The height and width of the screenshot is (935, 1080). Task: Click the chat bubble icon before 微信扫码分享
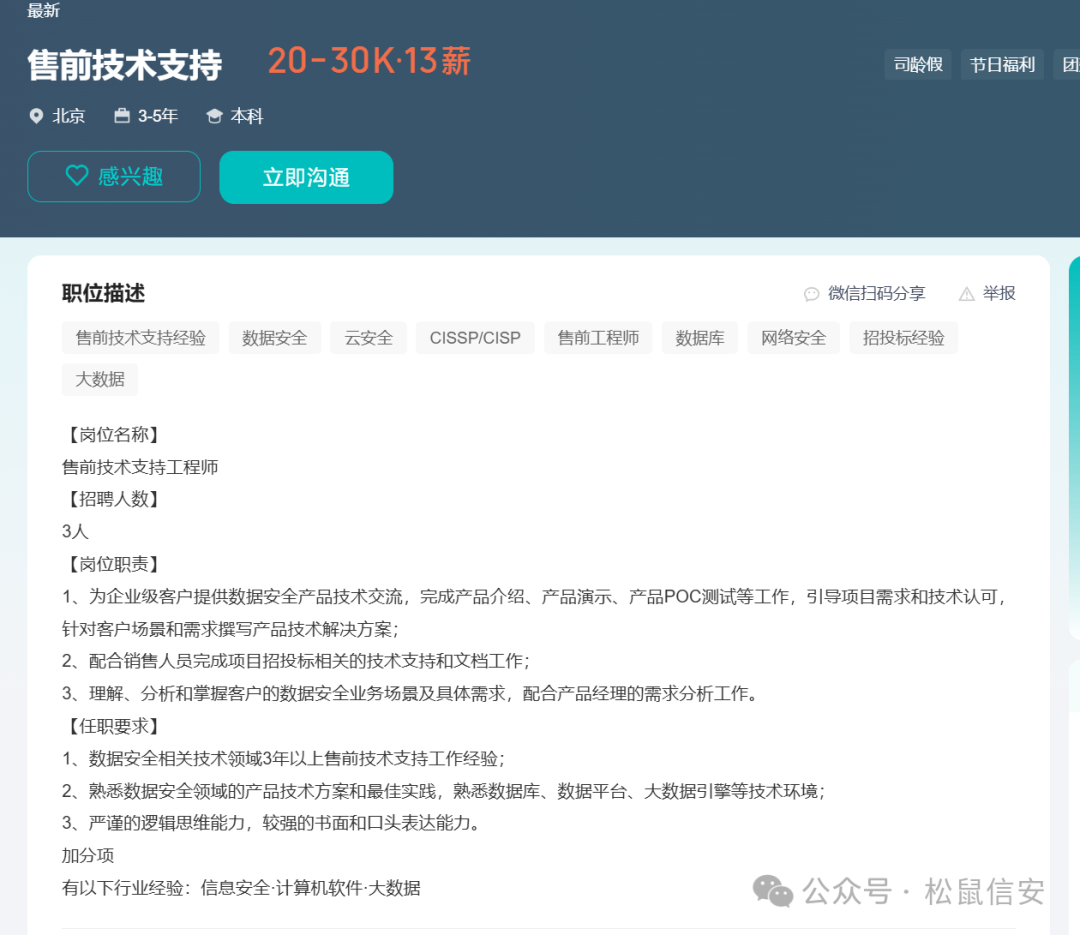(x=811, y=293)
